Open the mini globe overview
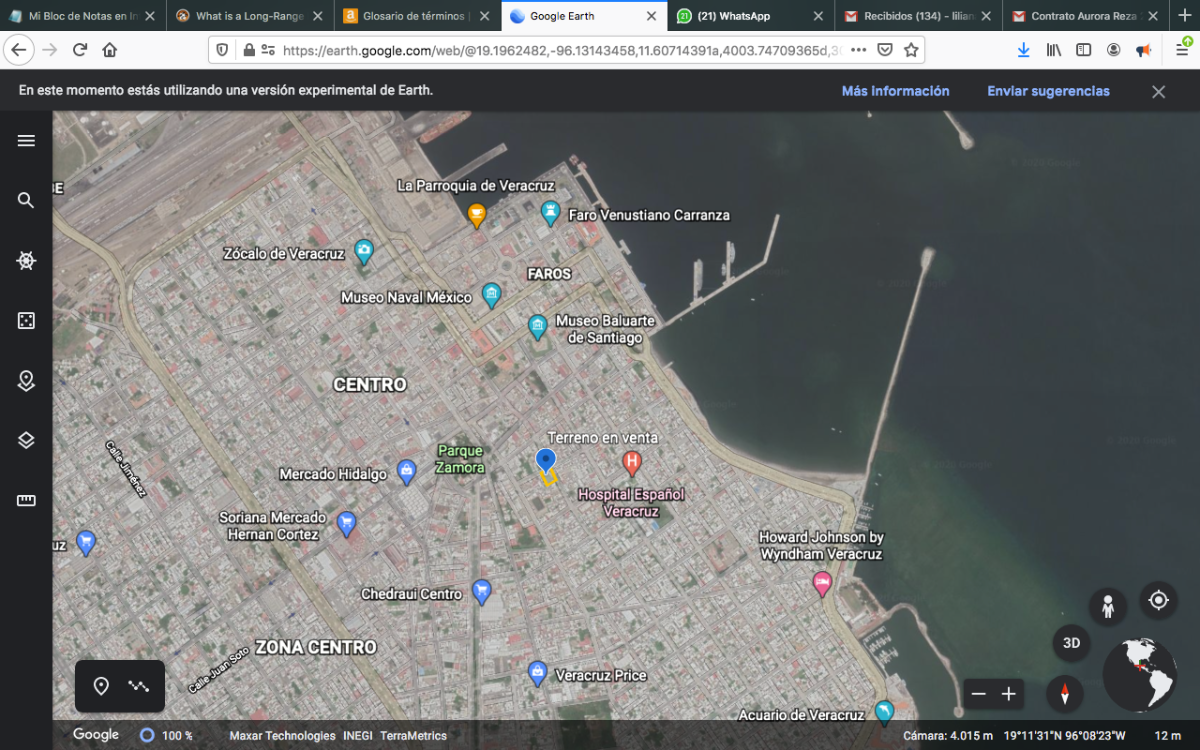This screenshot has width=1200, height=750. click(1139, 675)
